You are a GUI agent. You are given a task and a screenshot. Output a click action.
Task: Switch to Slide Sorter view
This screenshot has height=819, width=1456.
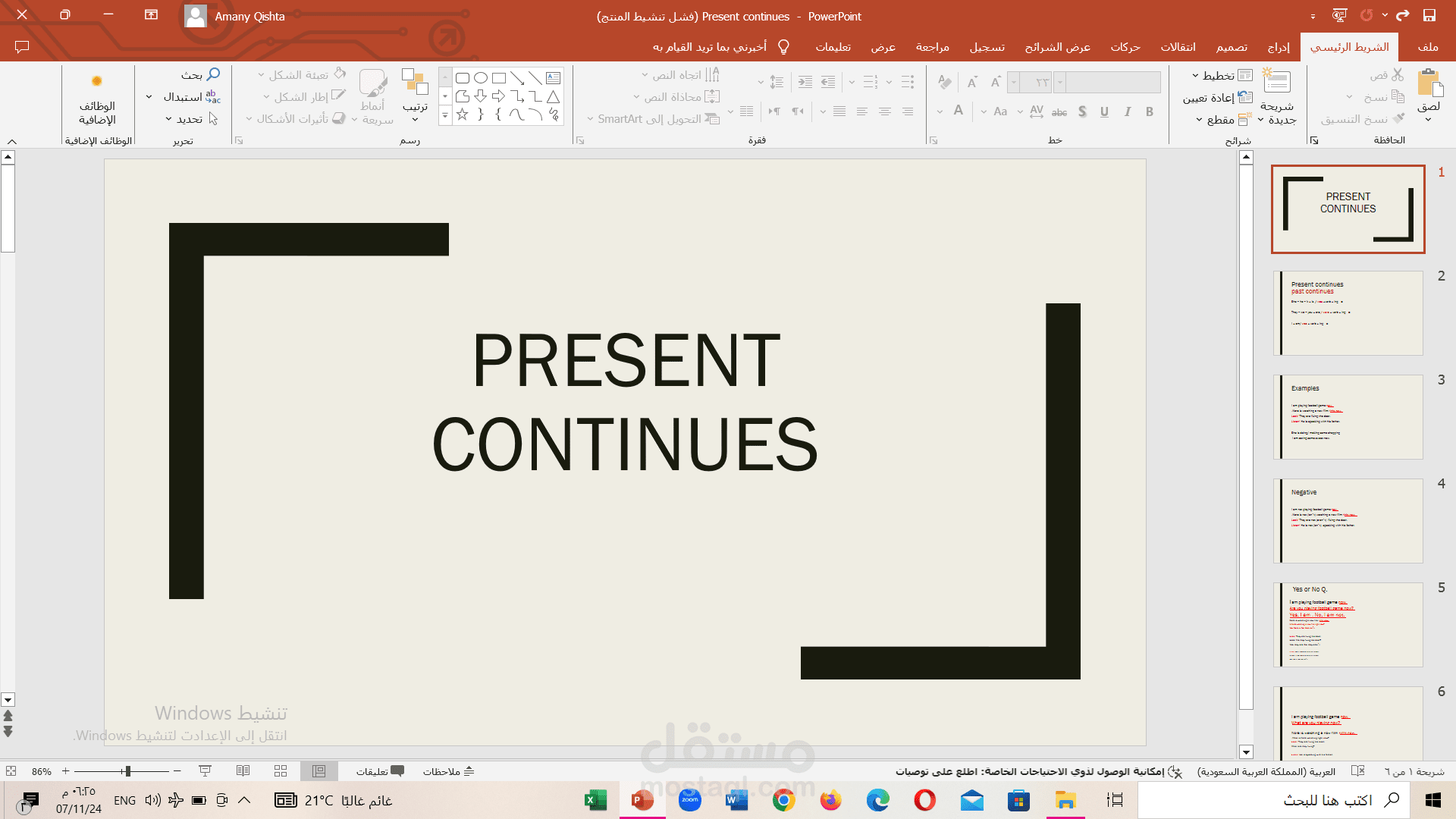coord(281,771)
